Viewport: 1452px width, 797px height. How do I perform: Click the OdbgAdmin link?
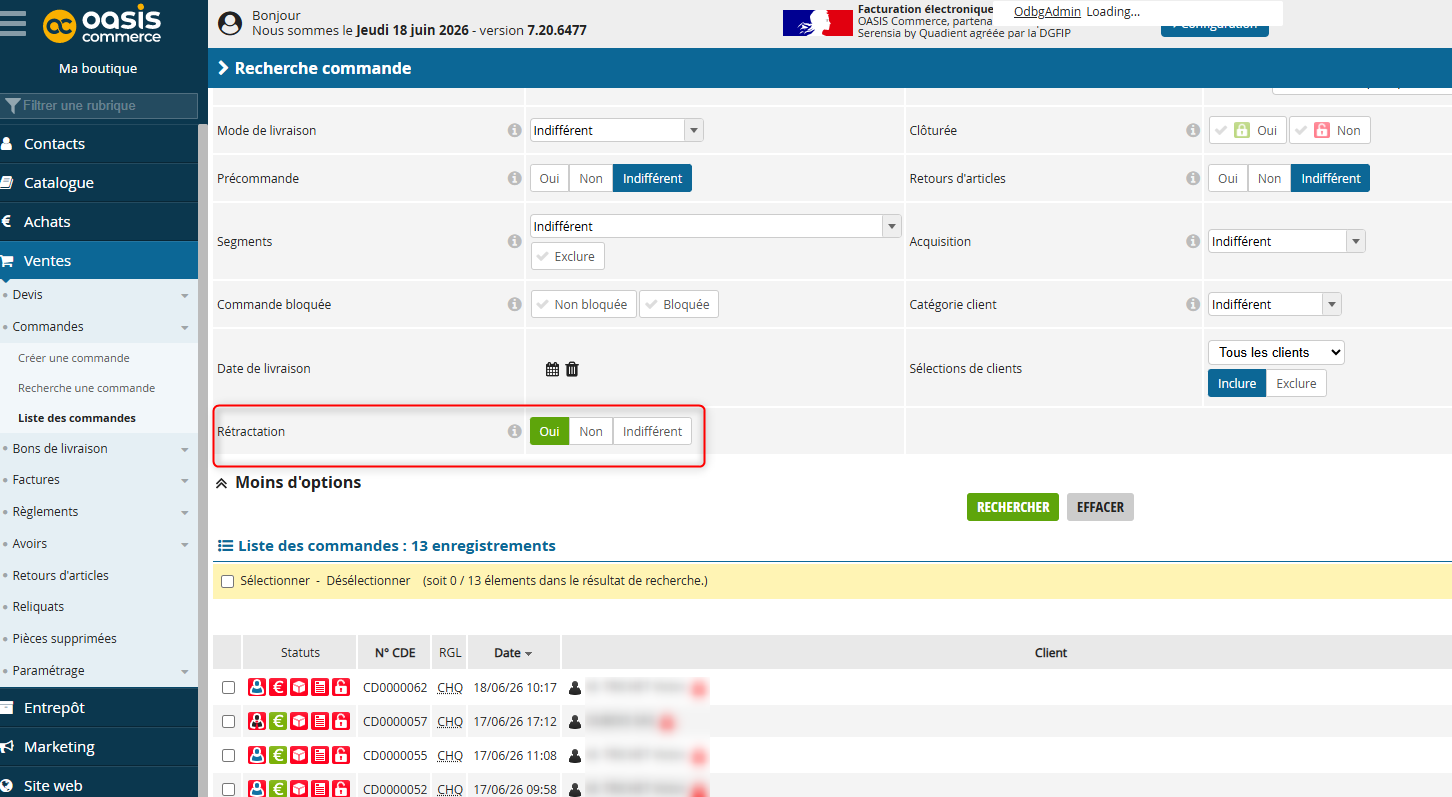1047,12
